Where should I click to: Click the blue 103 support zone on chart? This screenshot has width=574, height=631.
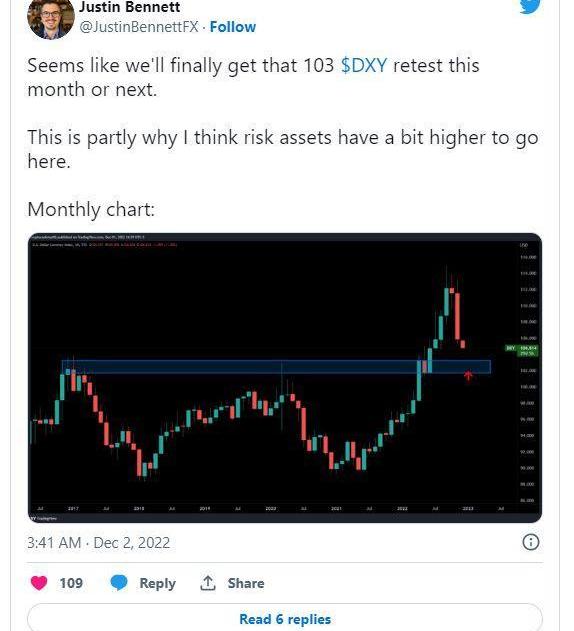click(276, 367)
